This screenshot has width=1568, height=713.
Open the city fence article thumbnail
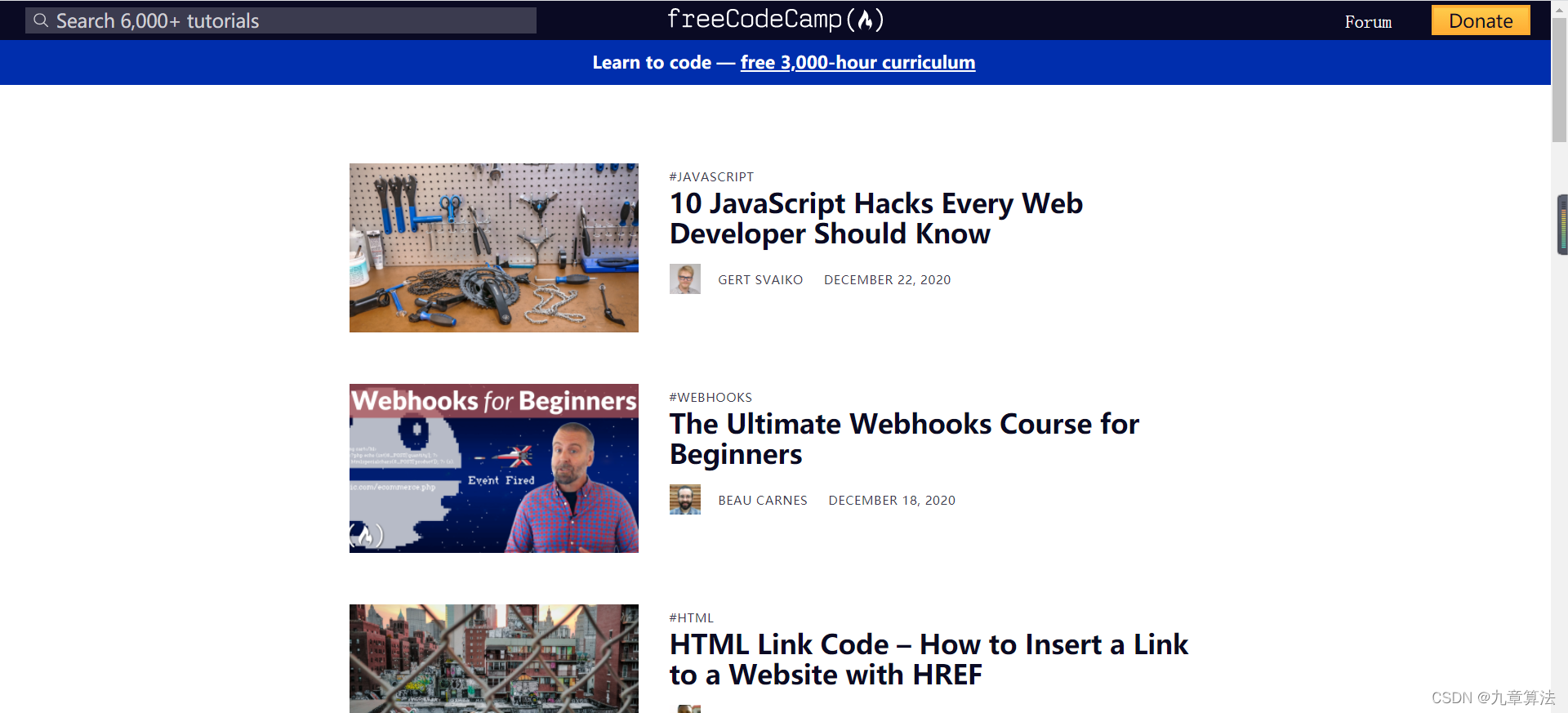[494, 658]
